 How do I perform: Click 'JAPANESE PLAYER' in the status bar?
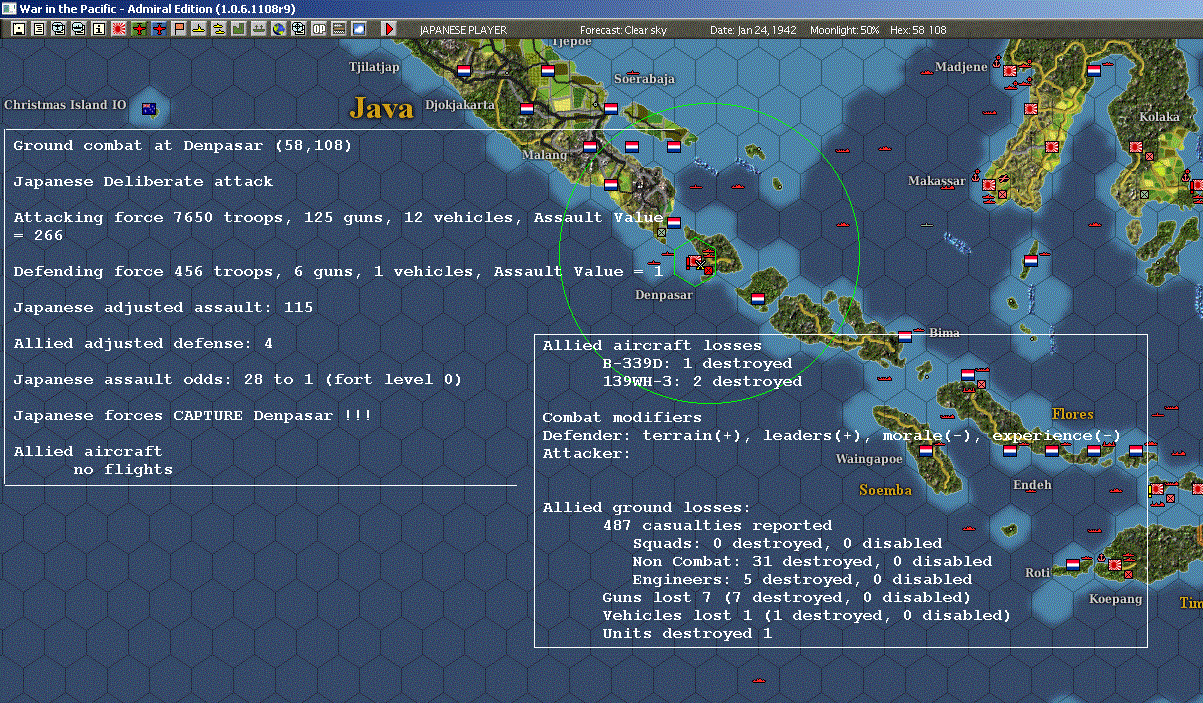tap(463, 30)
